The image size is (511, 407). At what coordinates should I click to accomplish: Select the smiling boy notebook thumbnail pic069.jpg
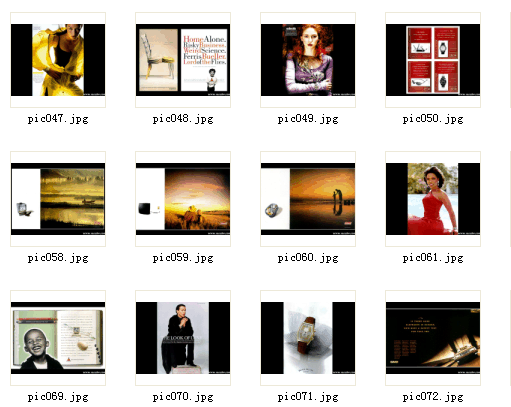[x=58, y=338]
